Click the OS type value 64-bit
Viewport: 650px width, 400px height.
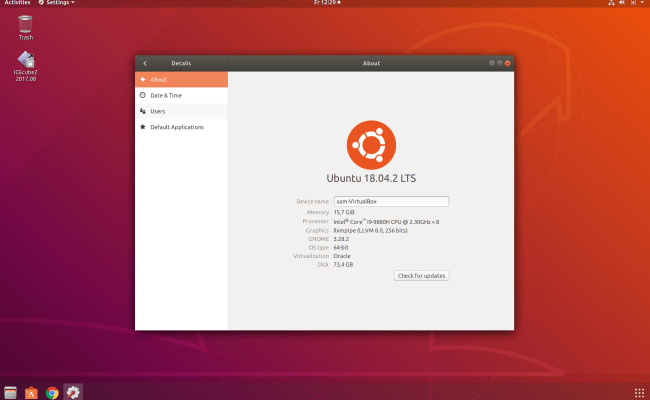341,247
